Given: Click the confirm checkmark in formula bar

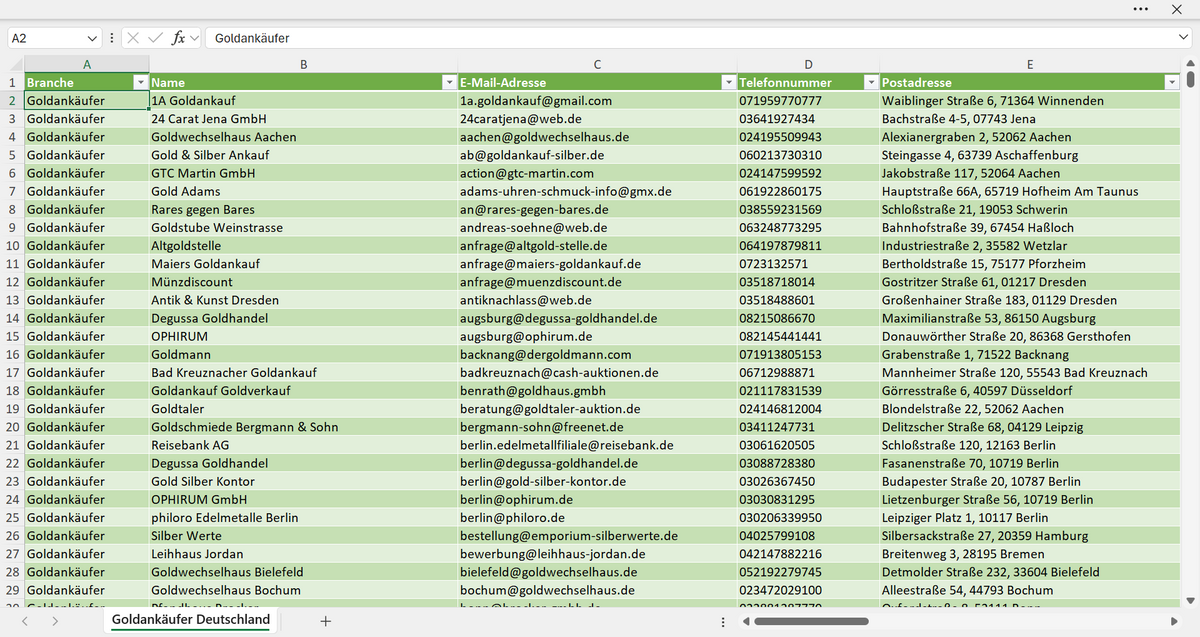Looking at the screenshot, I should 155,38.
